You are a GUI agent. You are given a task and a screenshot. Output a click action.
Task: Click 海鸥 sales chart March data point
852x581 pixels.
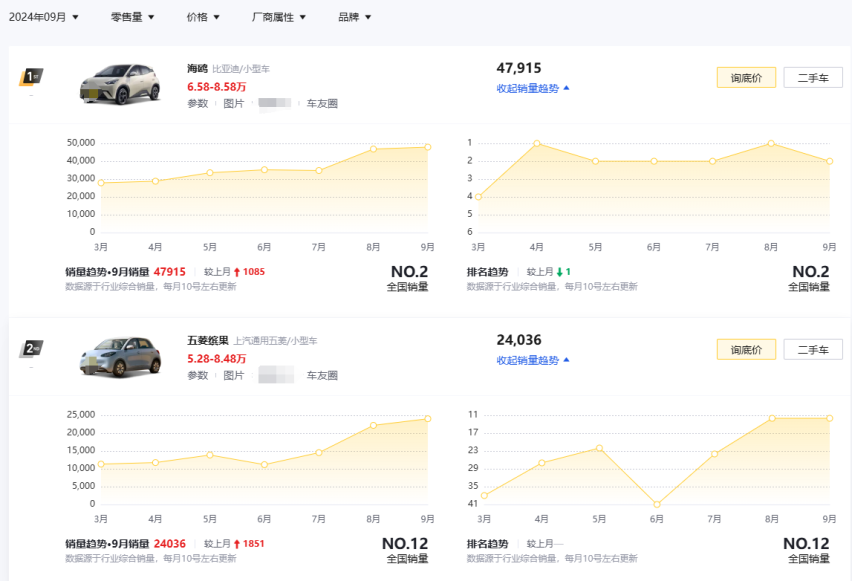click(101, 183)
